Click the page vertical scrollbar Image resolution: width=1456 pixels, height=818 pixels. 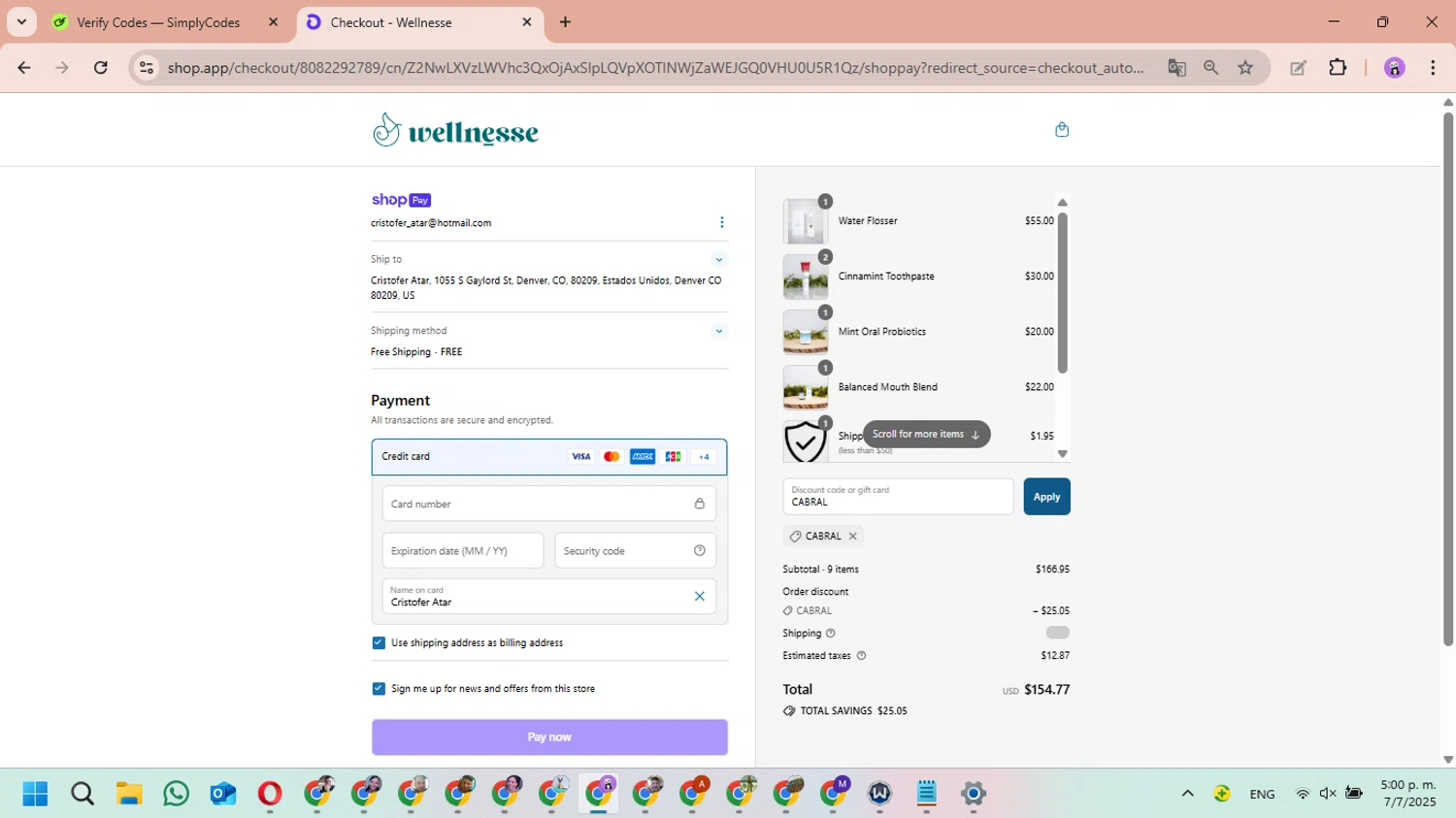click(1448, 378)
